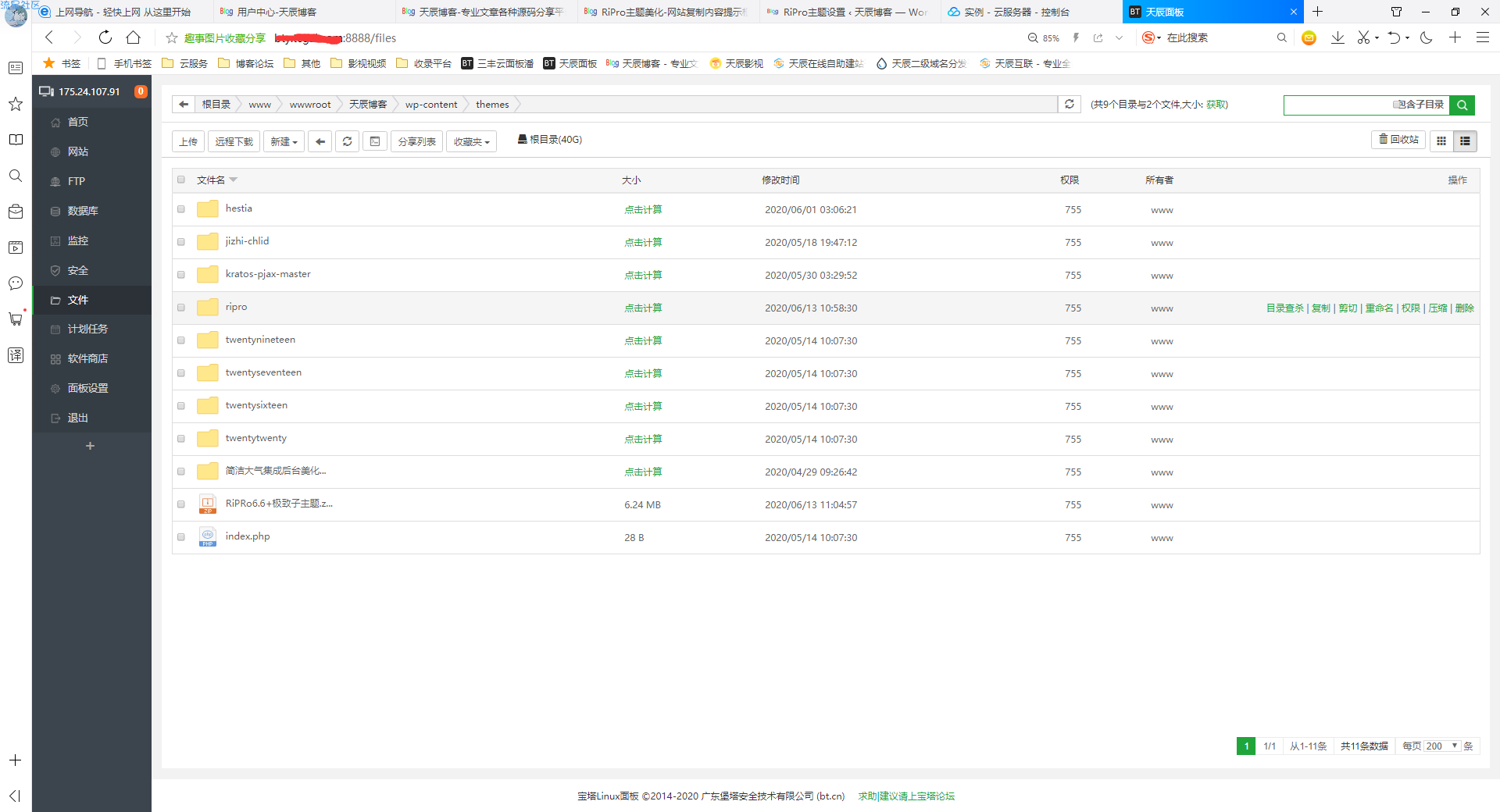
Task: Switch to list view
Action: (1465, 141)
